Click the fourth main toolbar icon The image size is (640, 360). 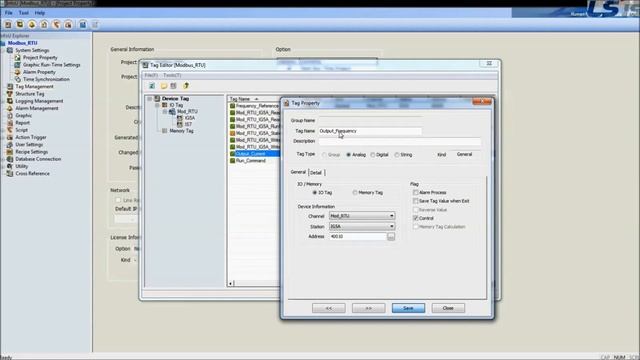[x=44, y=24]
